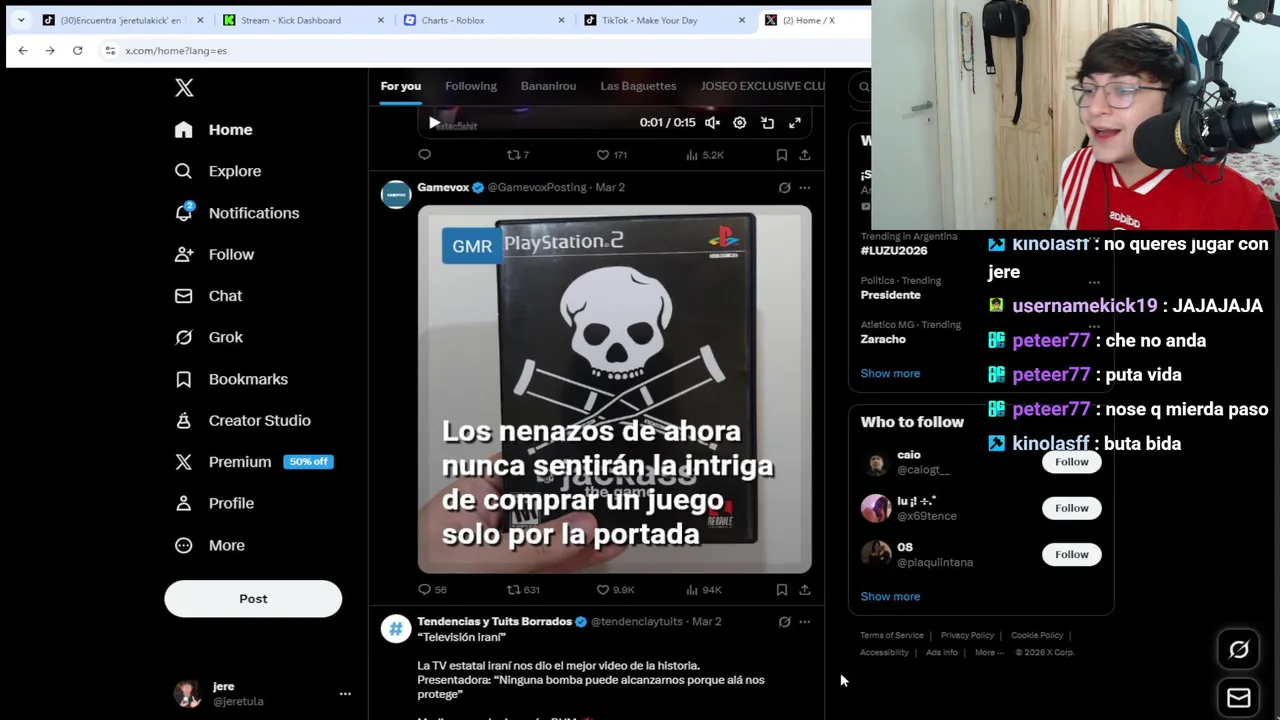The height and width of the screenshot is (720, 1280).
Task: Open video settings gear icon
Action: point(739,123)
